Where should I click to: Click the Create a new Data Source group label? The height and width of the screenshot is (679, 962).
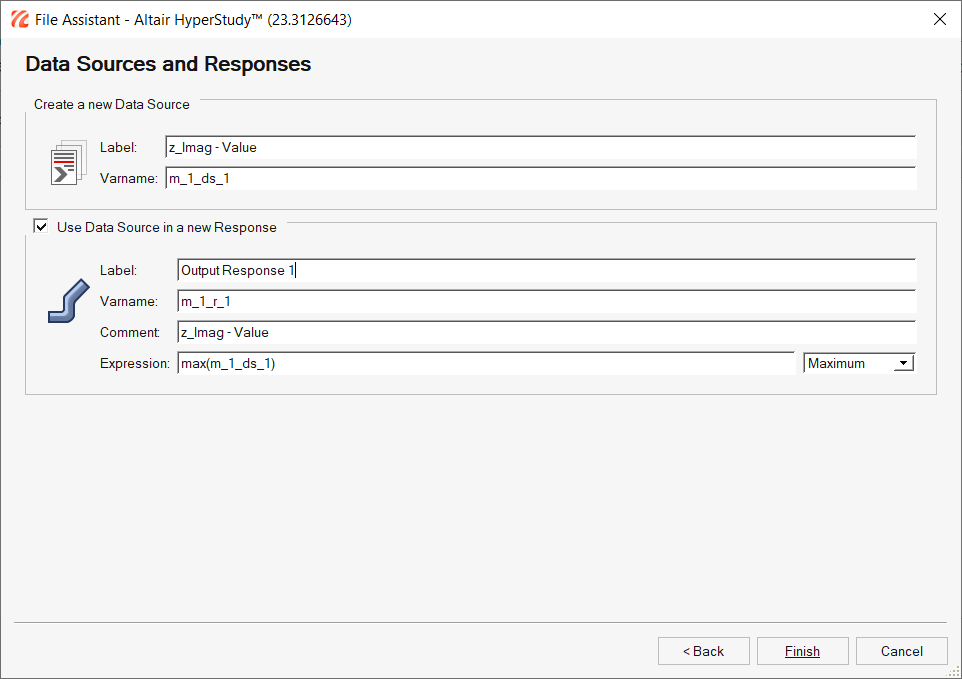point(112,104)
